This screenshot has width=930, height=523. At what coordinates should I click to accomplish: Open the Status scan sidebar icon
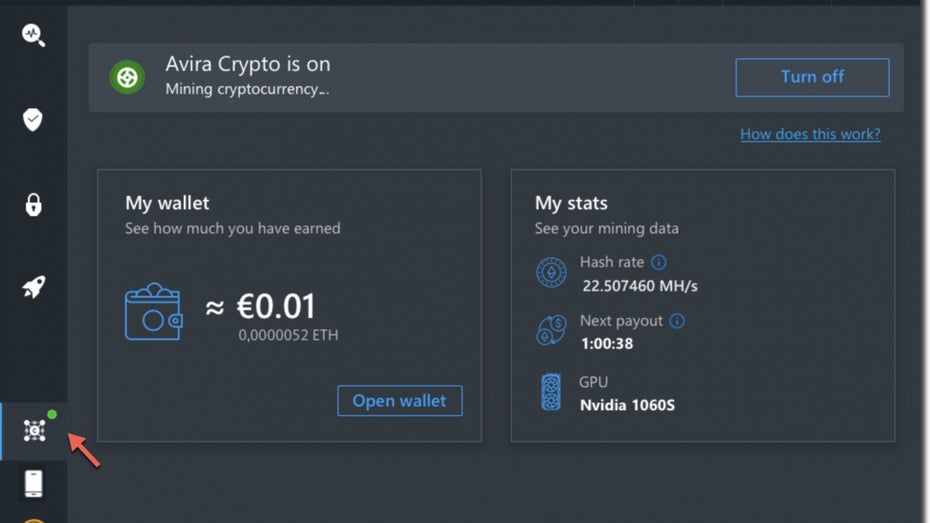pyautogui.click(x=33, y=35)
